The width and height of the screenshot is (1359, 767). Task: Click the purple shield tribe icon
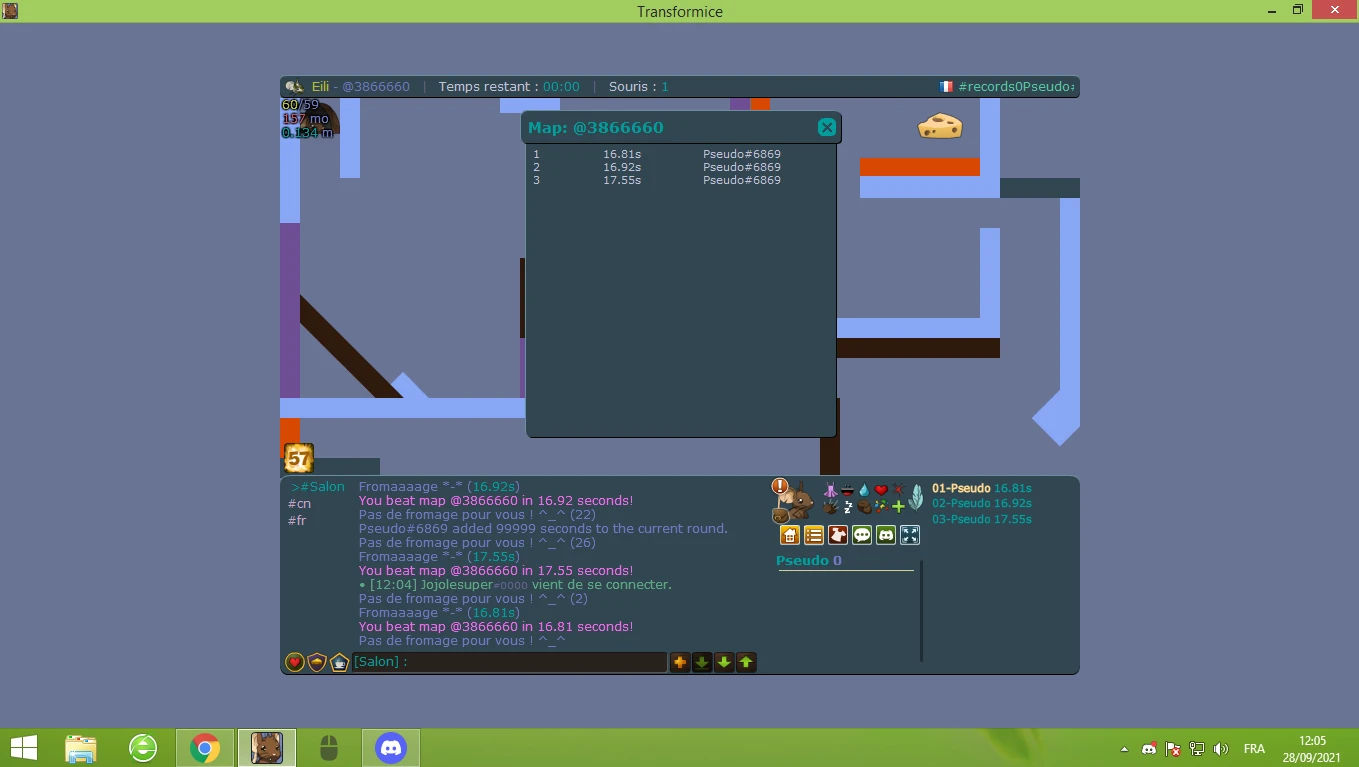[317, 662]
